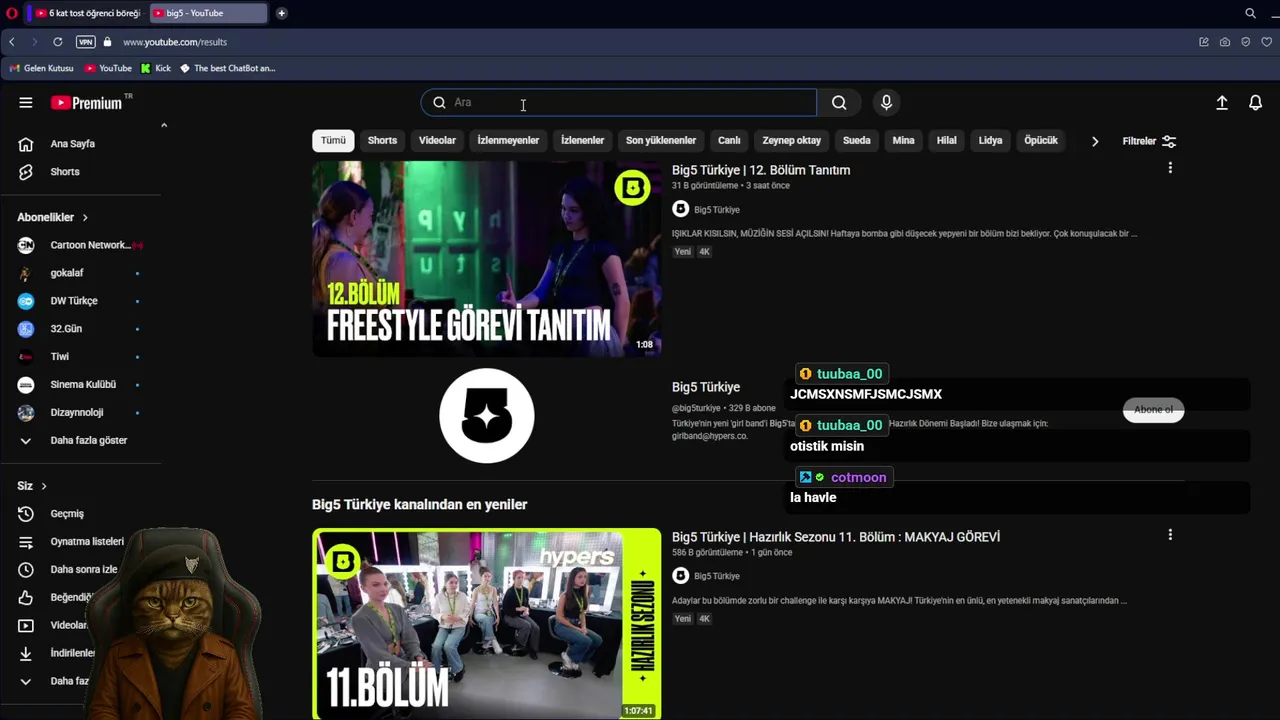Select the Sueda filter chip
1280x720 pixels.
(x=856, y=141)
